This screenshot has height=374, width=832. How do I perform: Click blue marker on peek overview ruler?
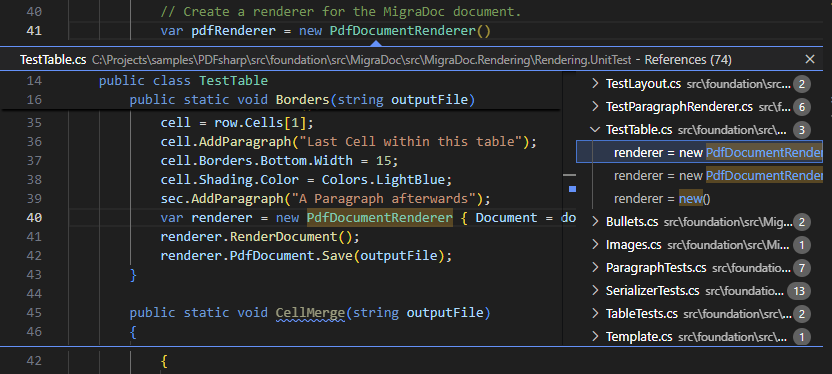click(x=572, y=188)
